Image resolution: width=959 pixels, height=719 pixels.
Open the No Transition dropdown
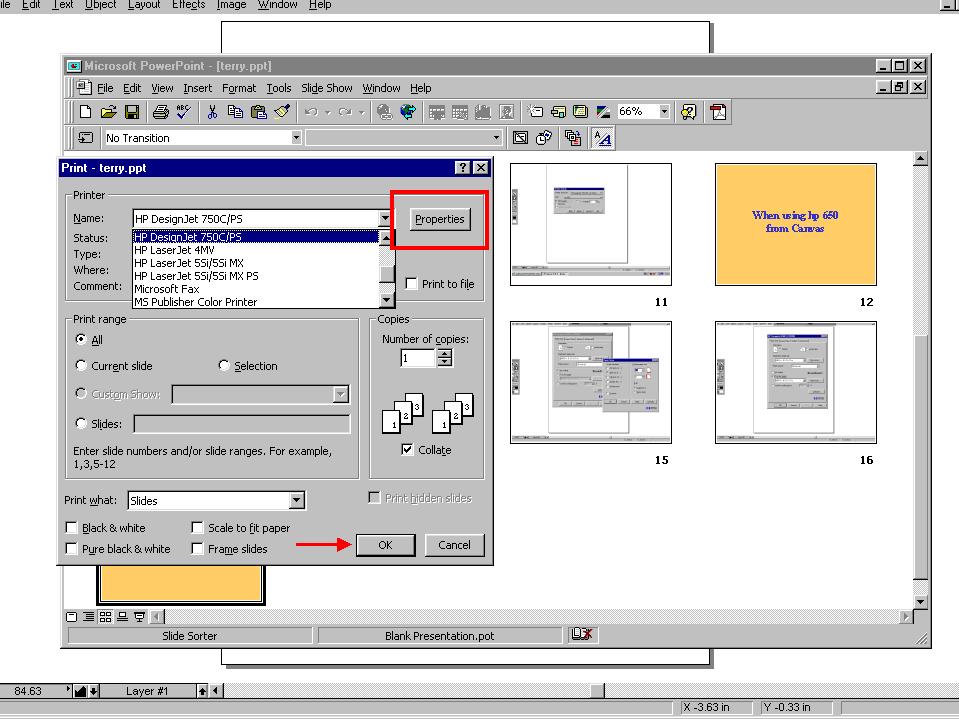pyautogui.click(x=296, y=138)
